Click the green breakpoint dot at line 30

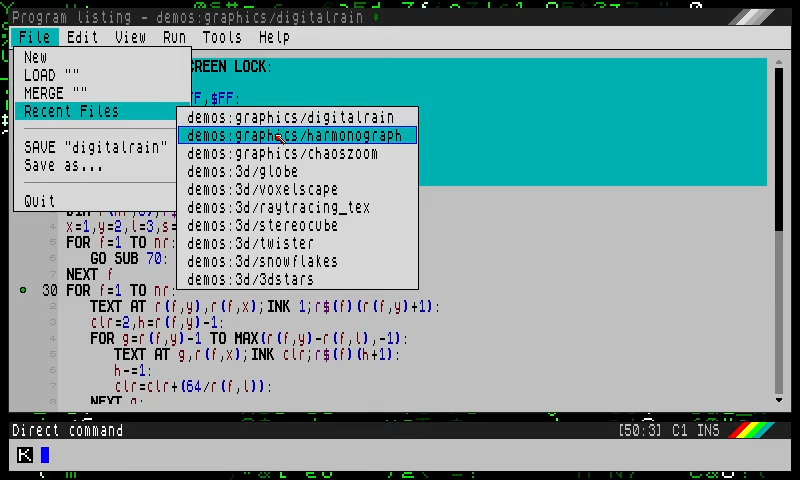[x=23, y=290]
